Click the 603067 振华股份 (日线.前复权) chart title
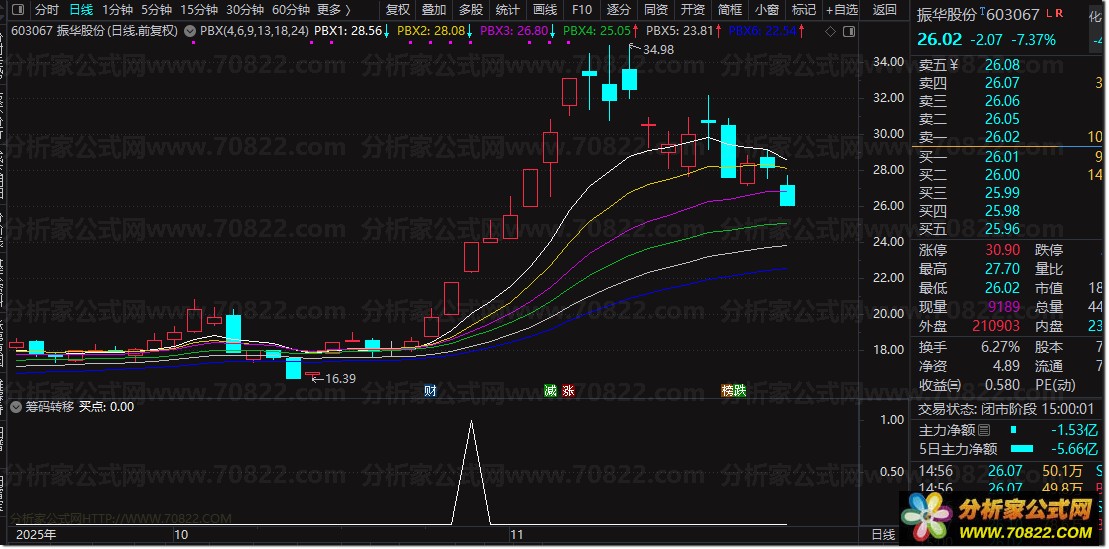The height and width of the screenshot is (549, 1109). click(x=95, y=31)
